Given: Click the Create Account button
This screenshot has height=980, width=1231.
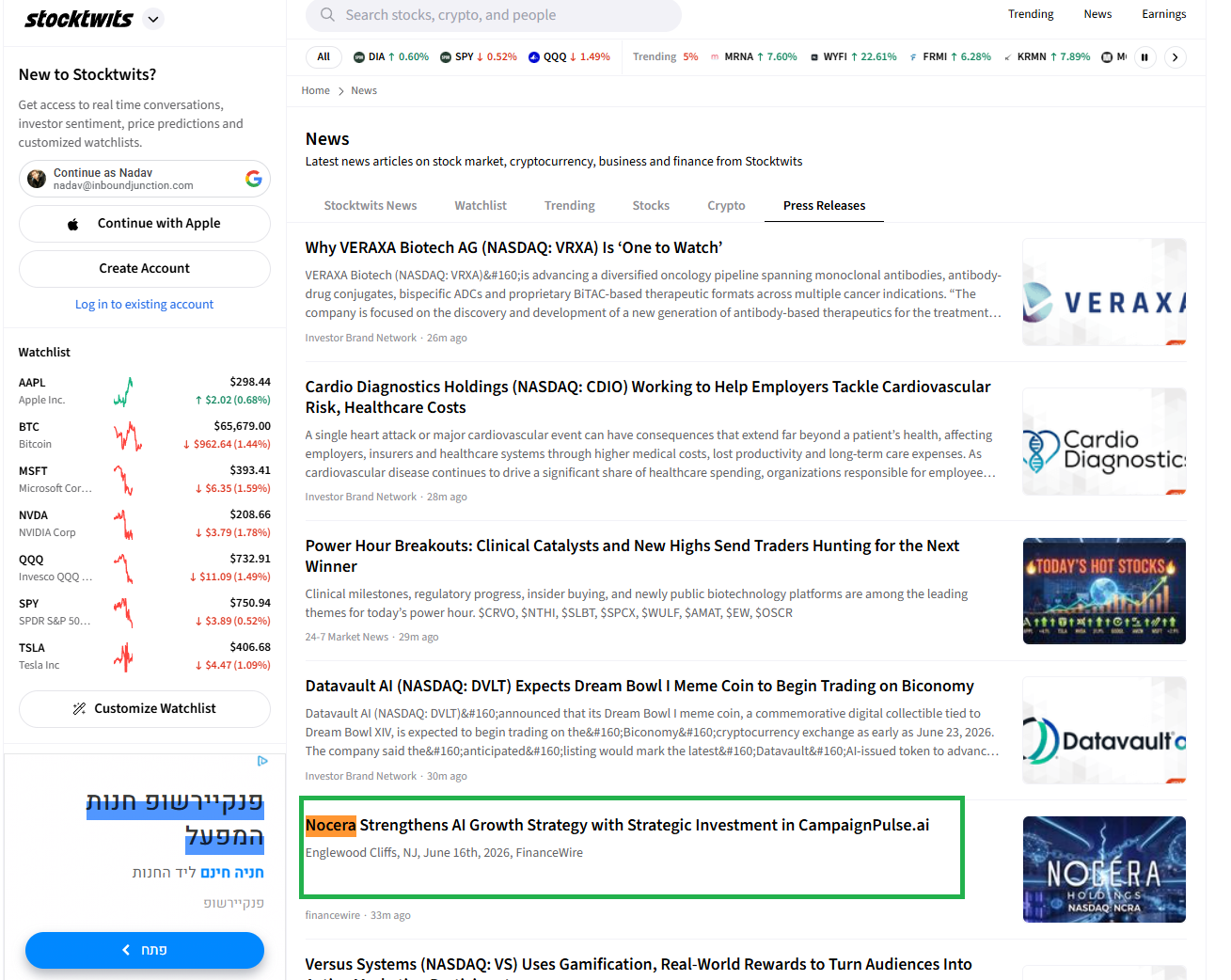Looking at the screenshot, I should 145,269.
